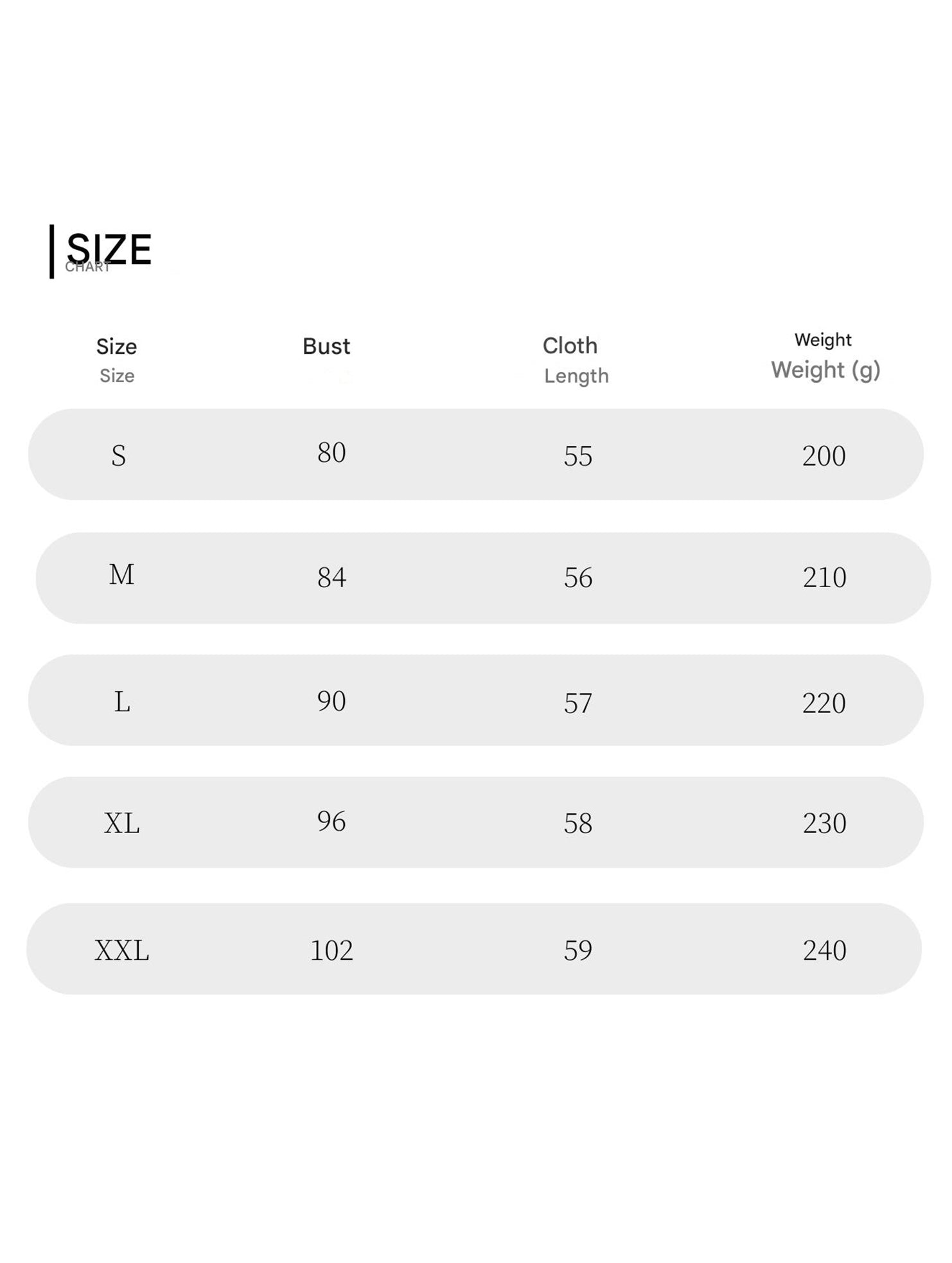Viewport: 952px width, 1263px height.
Task: Click the Cloth Length column header
Action: 574,360
